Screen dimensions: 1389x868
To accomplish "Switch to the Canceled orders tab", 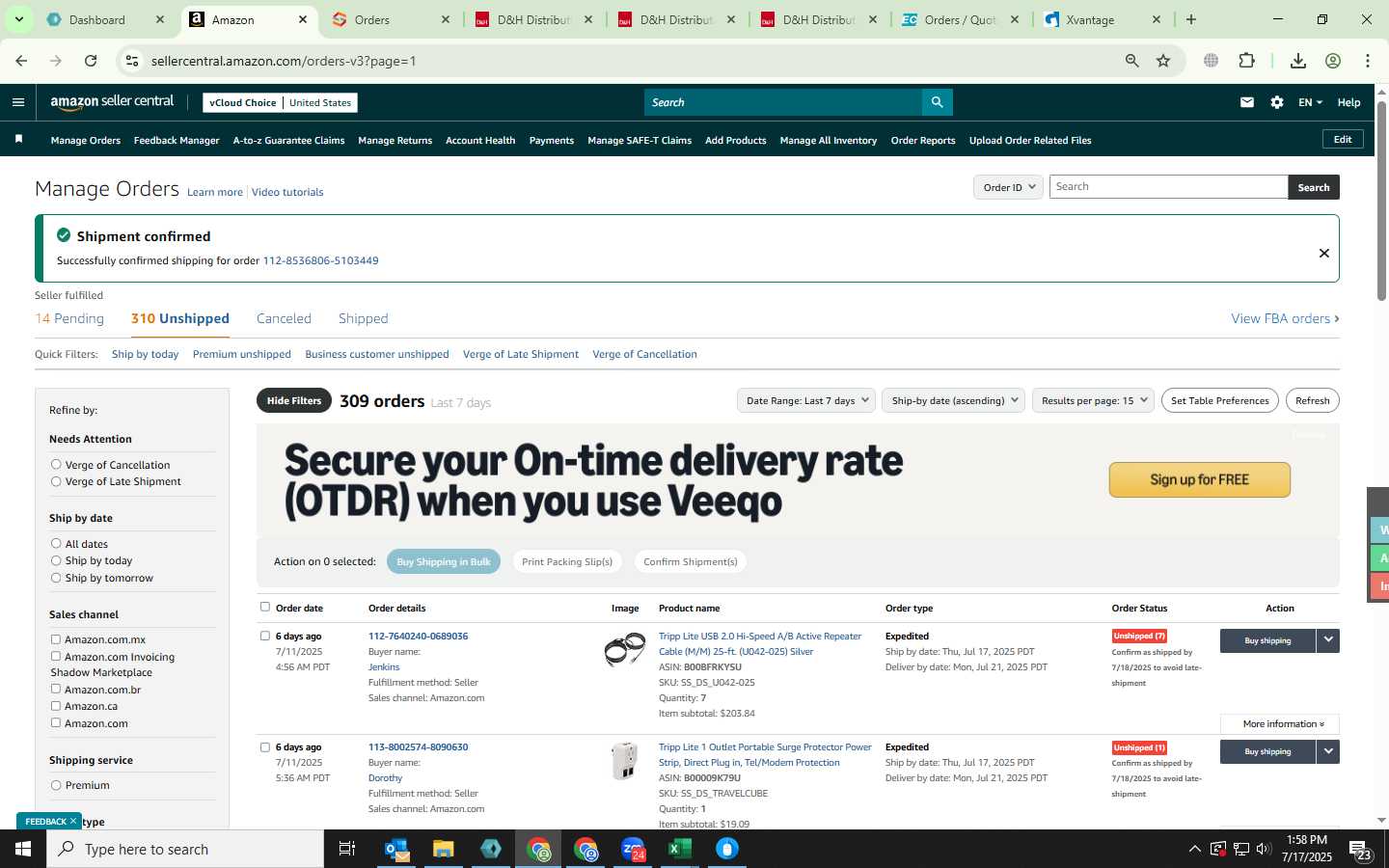I will 284,318.
